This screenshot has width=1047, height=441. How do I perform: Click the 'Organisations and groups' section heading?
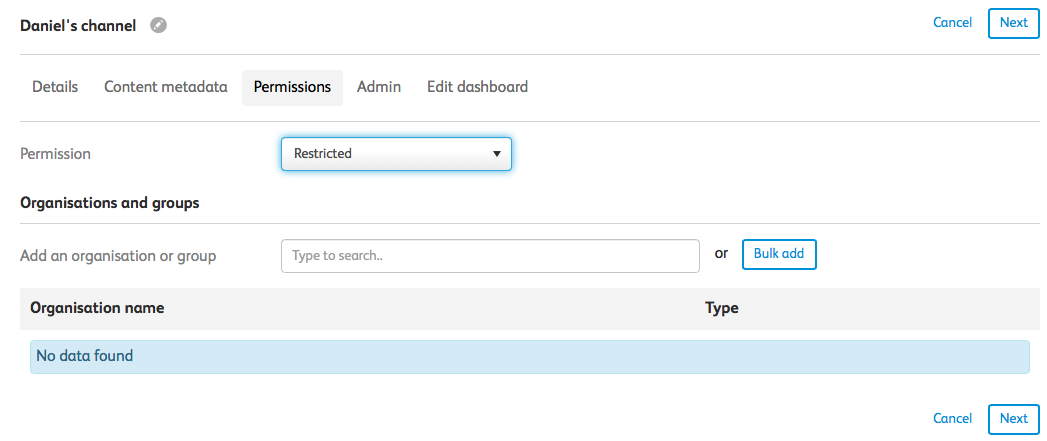coord(110,203)
